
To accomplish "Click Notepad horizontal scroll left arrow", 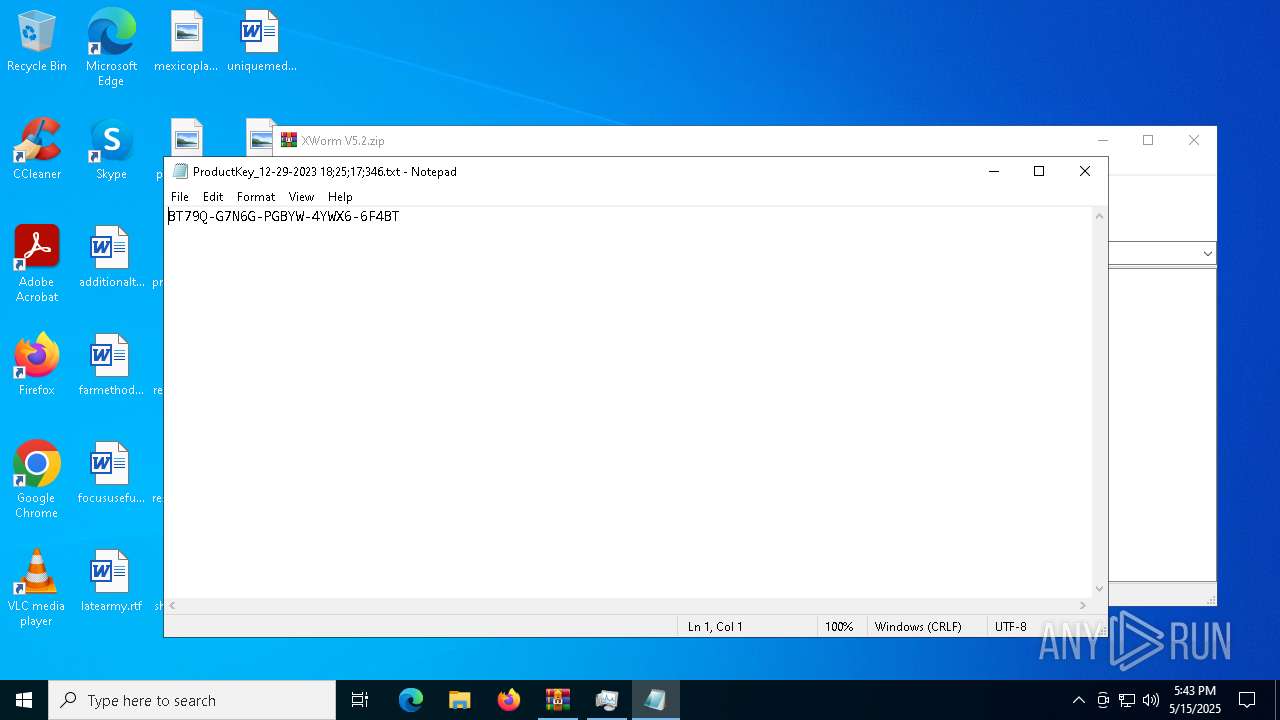I will tap(173, 605).
